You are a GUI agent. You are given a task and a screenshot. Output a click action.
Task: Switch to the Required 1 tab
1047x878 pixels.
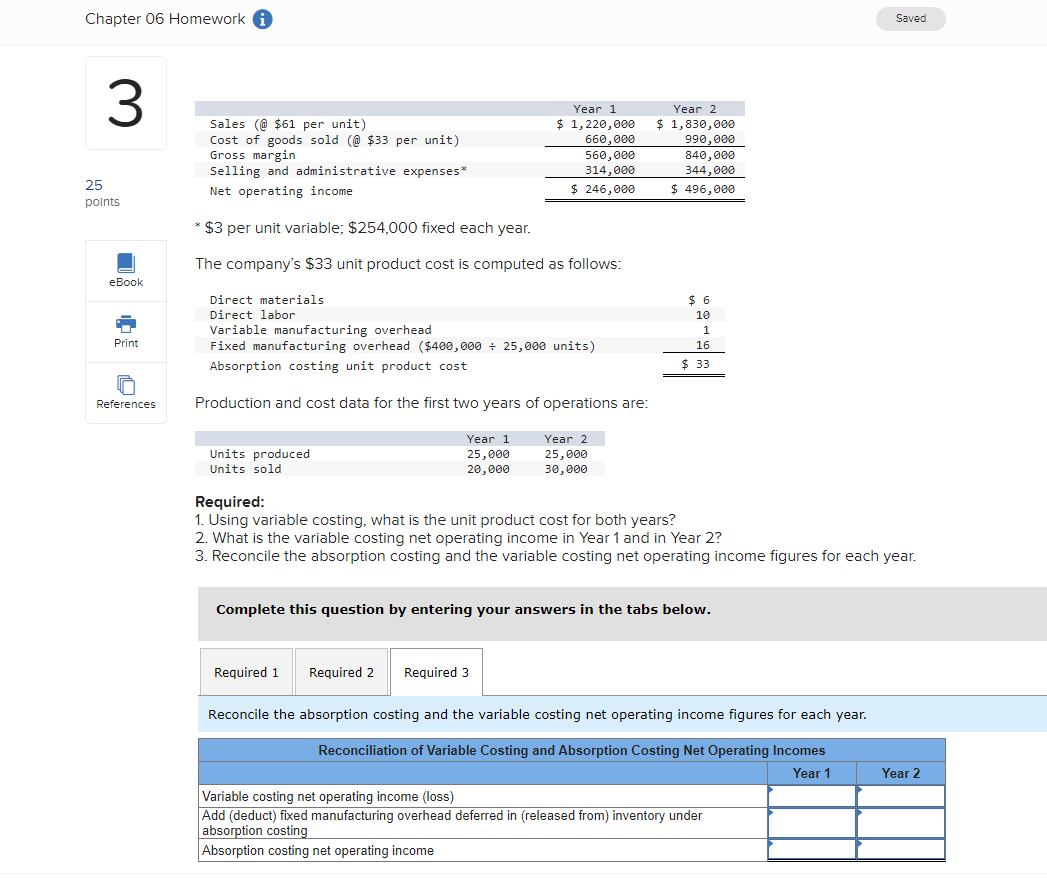(246, 671)
